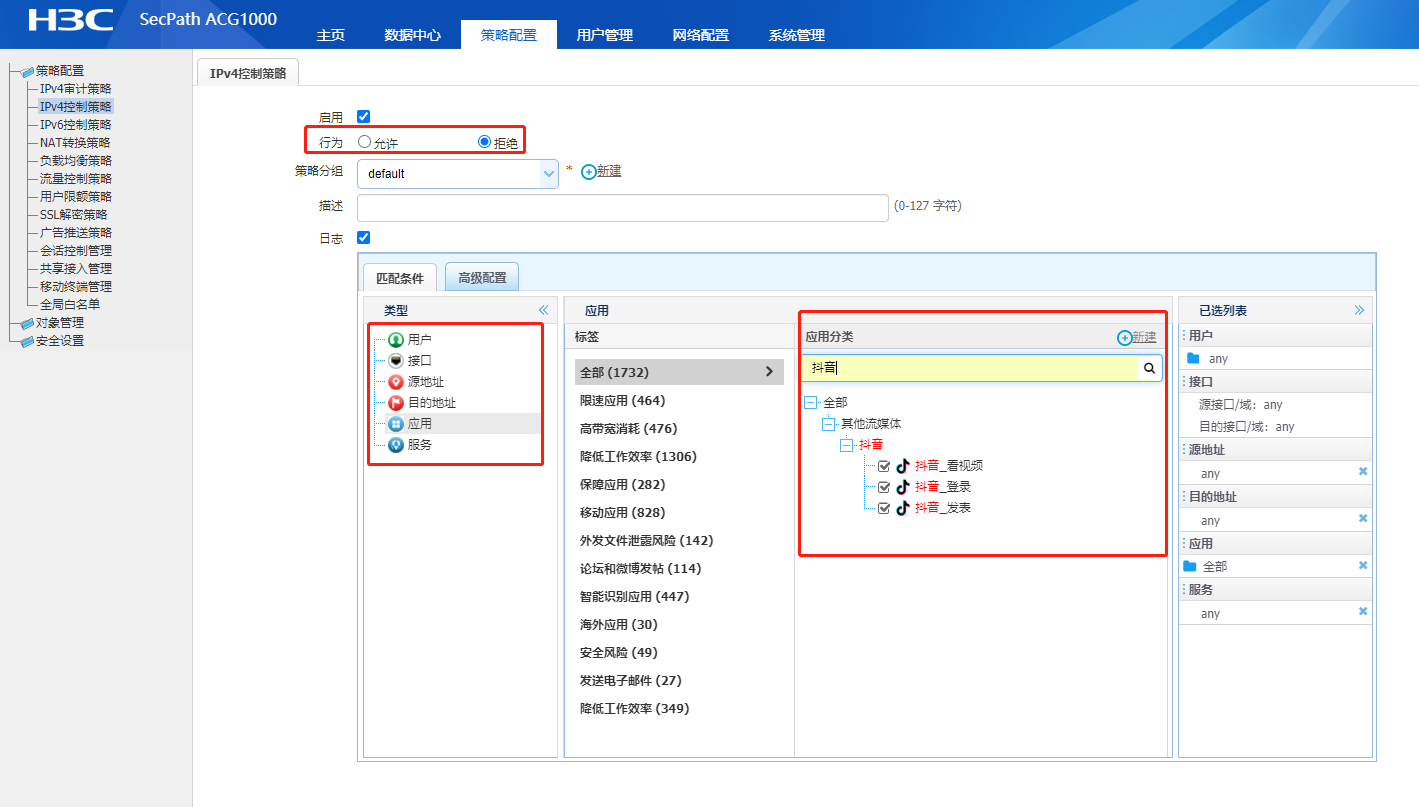Screen dimensions: 1419x807
Task: Uncheck the 抖音_发表 checkbox
Action: [x=883, y=508]
